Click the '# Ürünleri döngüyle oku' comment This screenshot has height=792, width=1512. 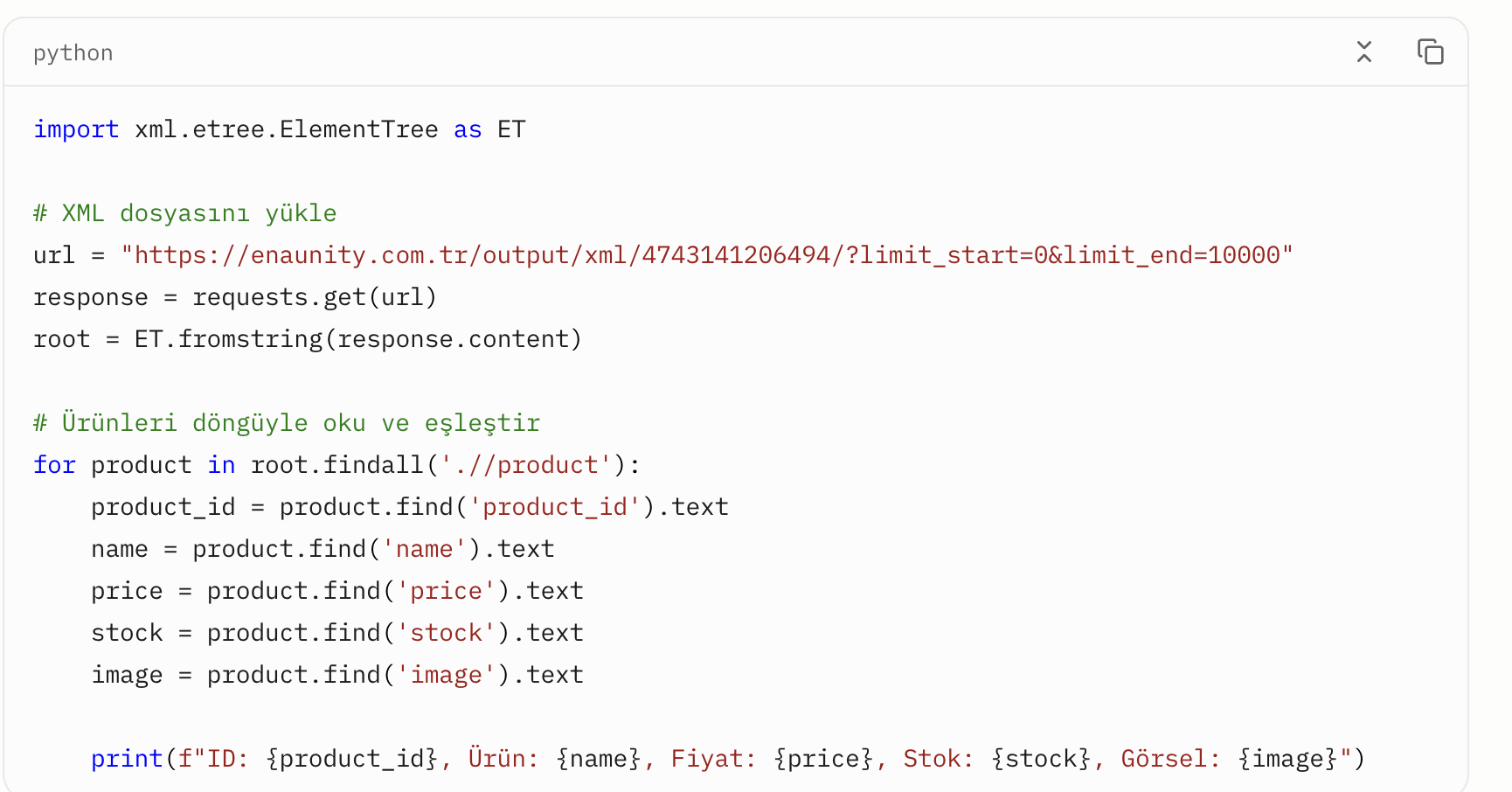(287, 423)
